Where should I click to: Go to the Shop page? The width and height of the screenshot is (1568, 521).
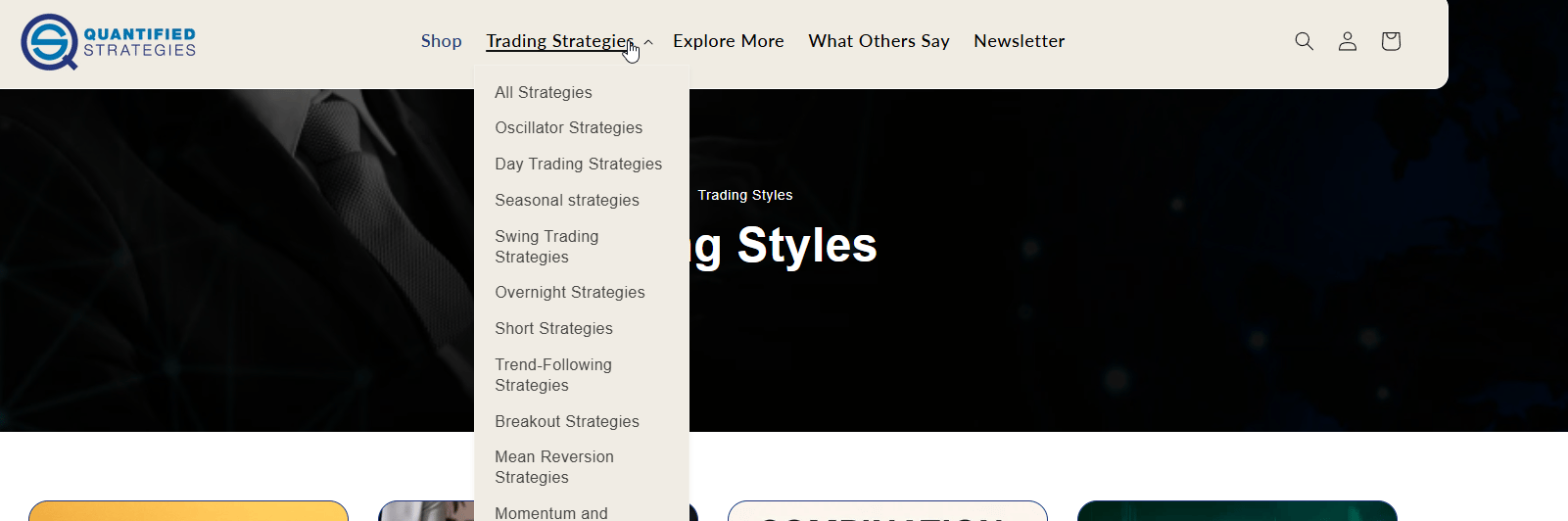click(442, 41)
